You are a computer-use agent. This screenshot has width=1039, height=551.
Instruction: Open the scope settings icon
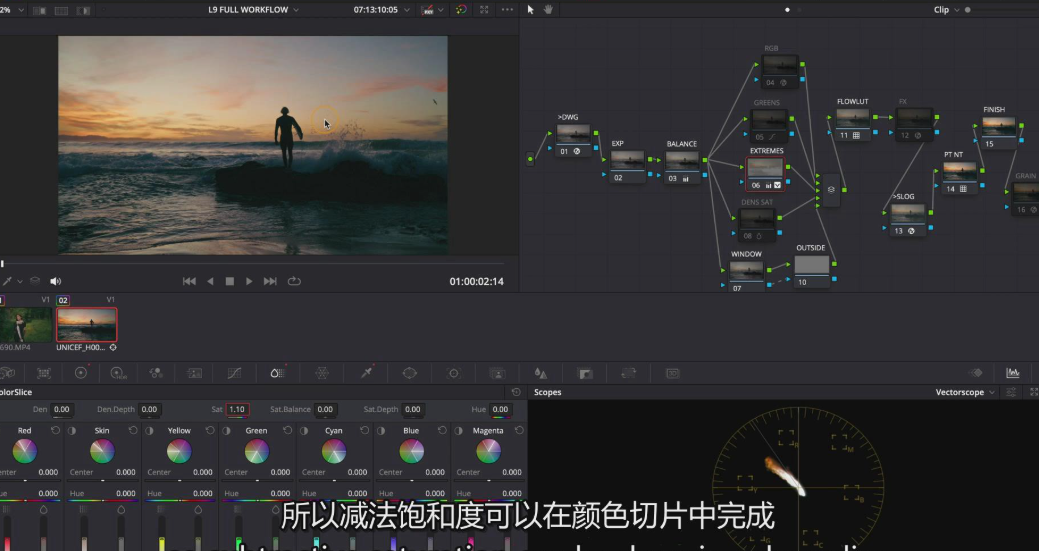(1011, 392)
